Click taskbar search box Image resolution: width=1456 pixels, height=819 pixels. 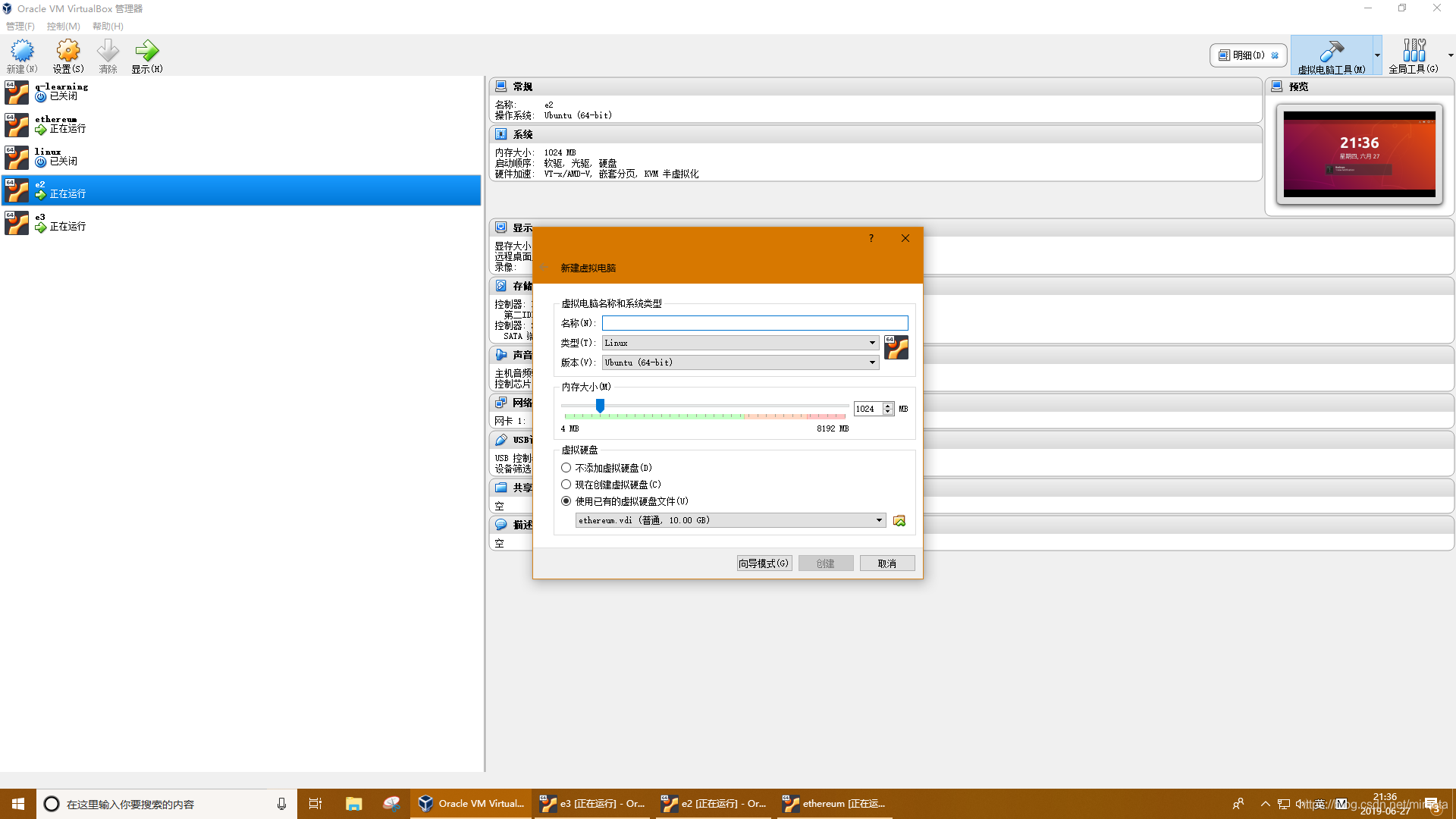coord(167,804)
